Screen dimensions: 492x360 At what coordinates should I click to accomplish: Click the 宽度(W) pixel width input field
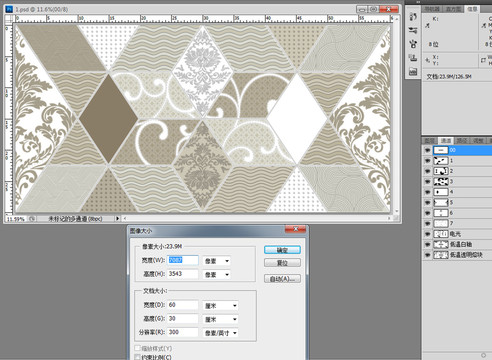183,260
